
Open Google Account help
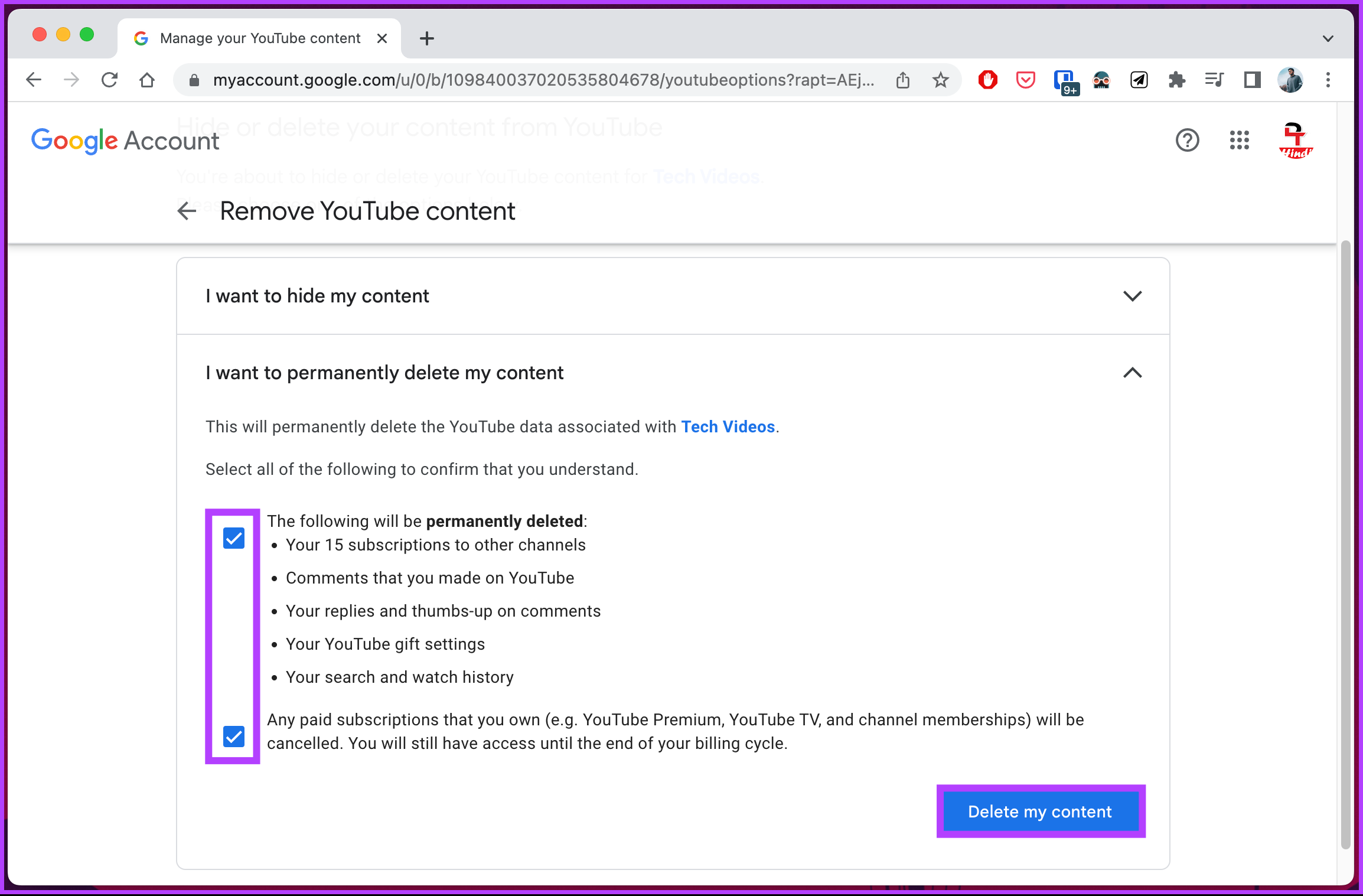(x=1188, y=141)
